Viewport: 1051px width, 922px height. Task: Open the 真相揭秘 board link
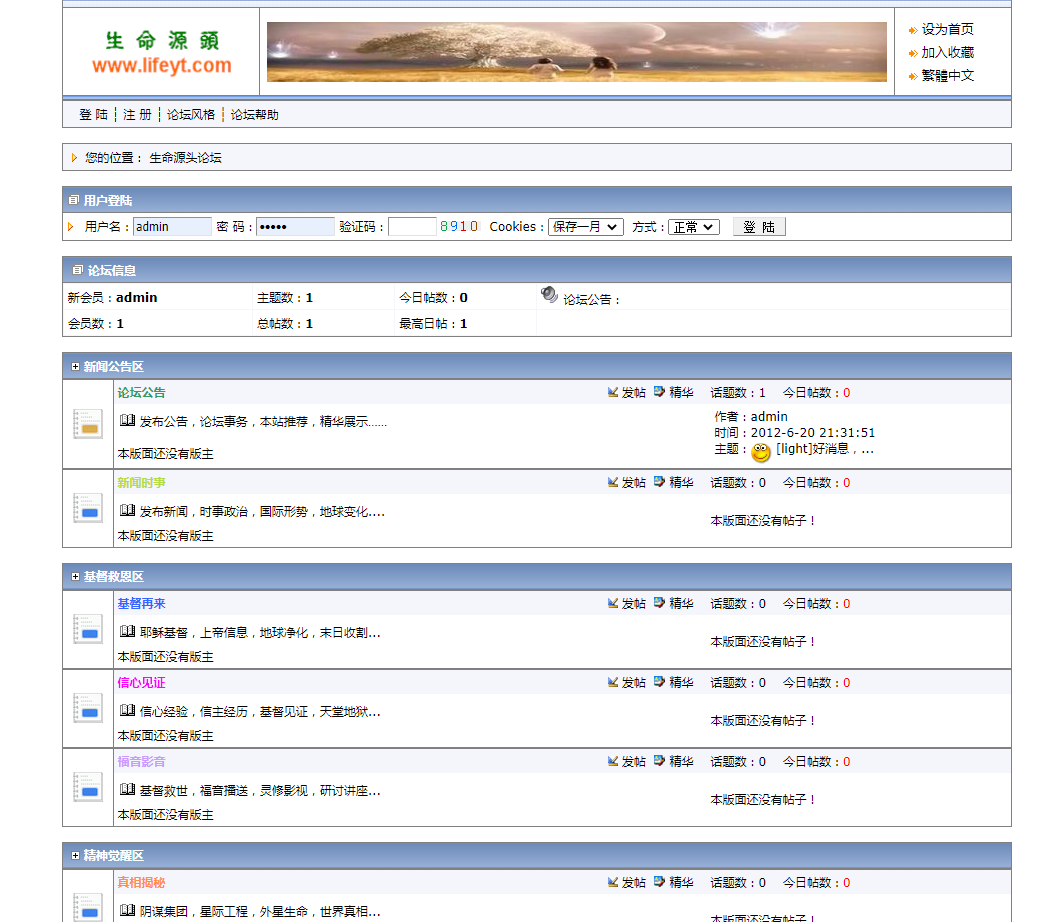[x=141, y=882]
